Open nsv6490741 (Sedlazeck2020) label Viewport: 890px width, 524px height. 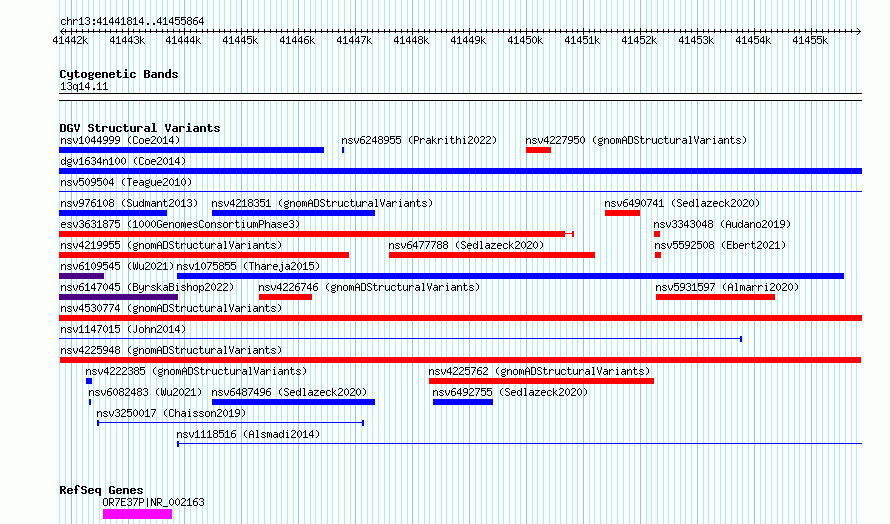click(x=682, y=203)
